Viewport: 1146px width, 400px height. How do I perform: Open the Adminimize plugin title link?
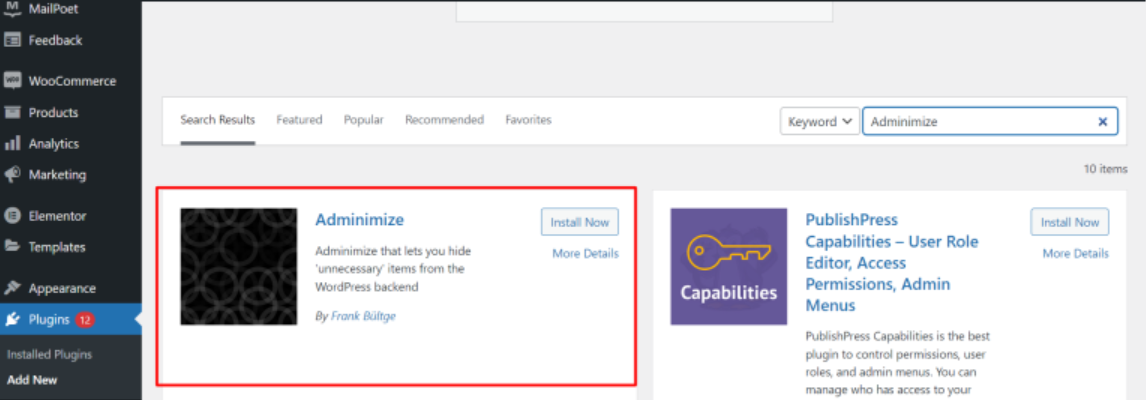click(x=360, y=220)
